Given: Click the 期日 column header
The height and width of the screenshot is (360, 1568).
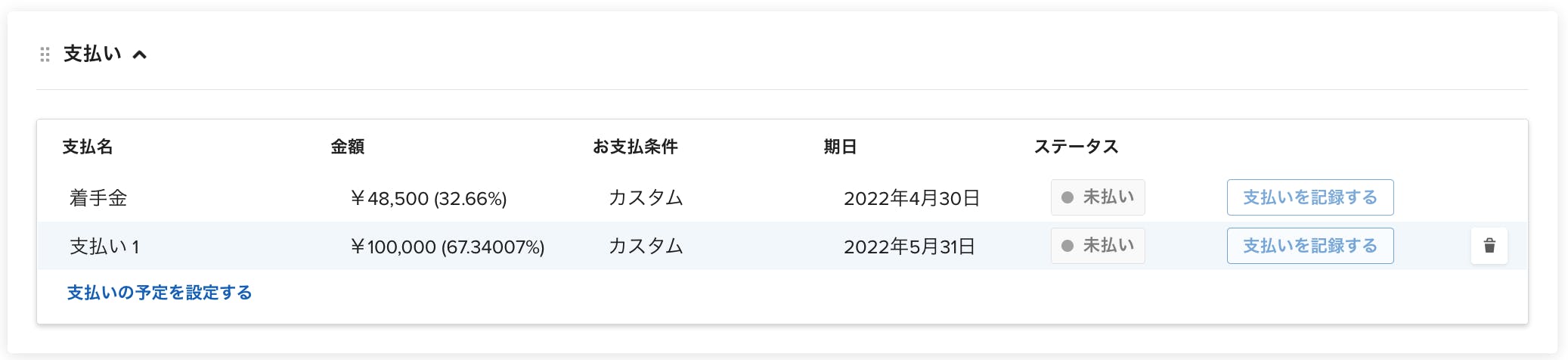Looking at the screenshot, I should [840, 147].
